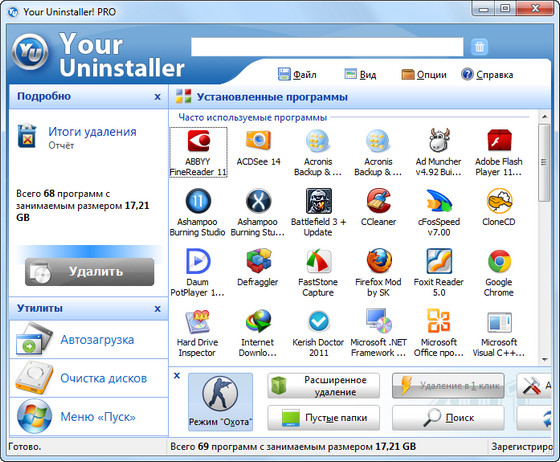Image resolution: width=560 pixels, height=462 pixels.
Task: Select Microsoft Visual C++ icon
Action: pyautogui.click(x=499, y=322)
